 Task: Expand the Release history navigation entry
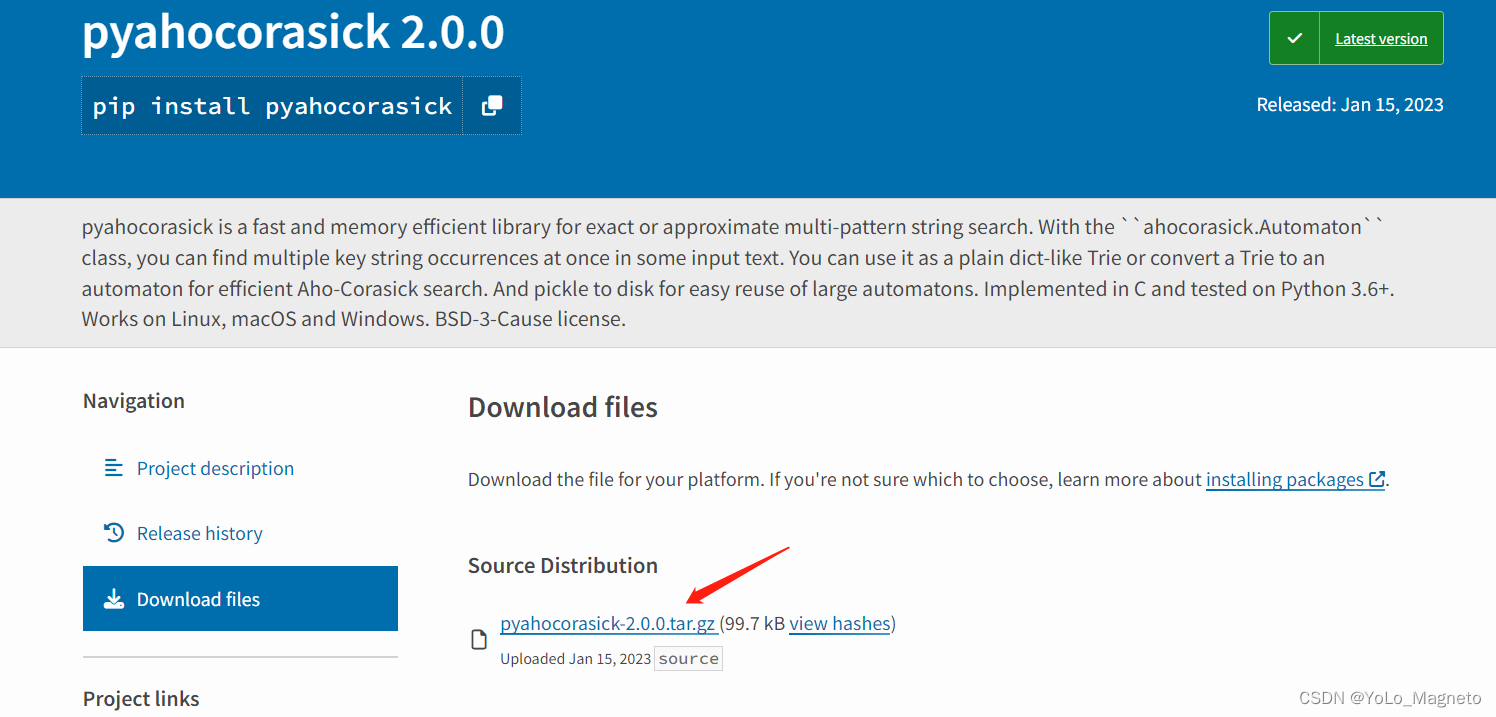click(199, 532)
